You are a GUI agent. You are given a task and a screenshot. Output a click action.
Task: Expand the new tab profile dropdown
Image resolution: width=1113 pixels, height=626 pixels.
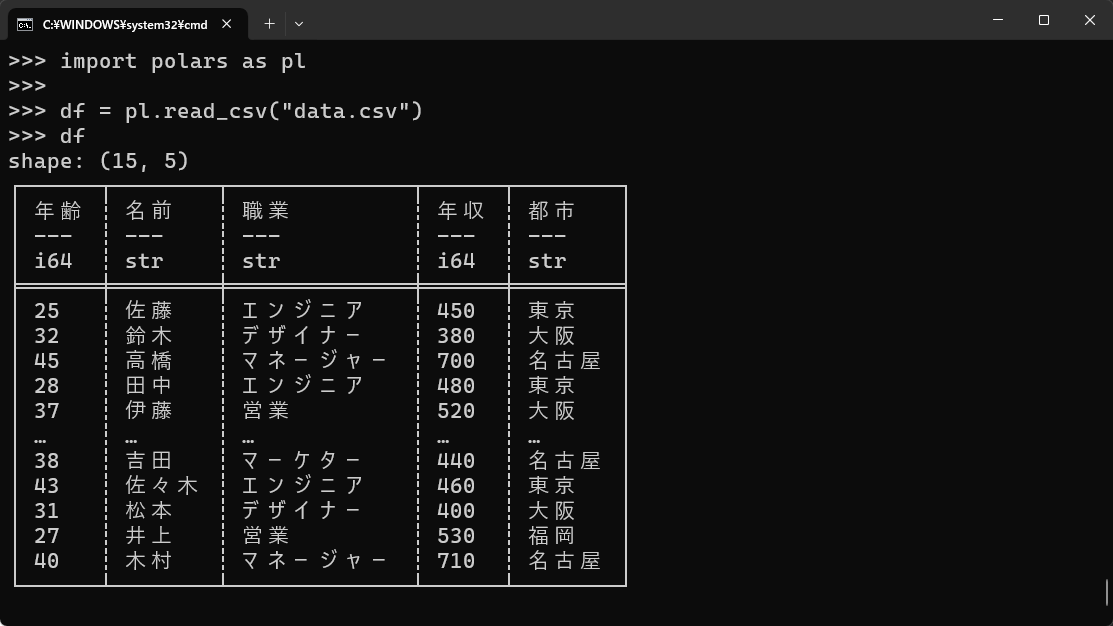pyautogui.click(x=299, y=23)
